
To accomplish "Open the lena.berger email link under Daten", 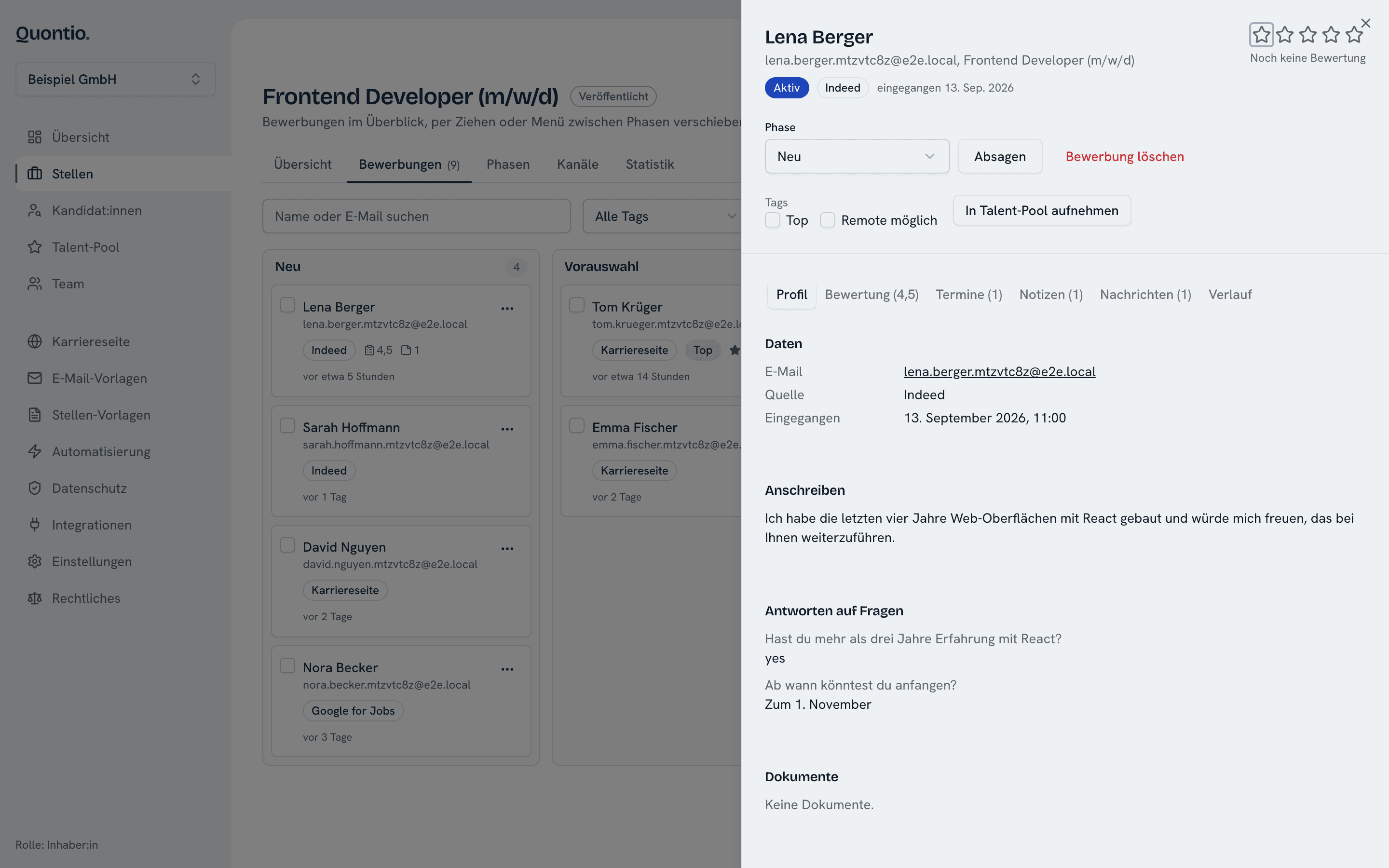I will [999, 371].
